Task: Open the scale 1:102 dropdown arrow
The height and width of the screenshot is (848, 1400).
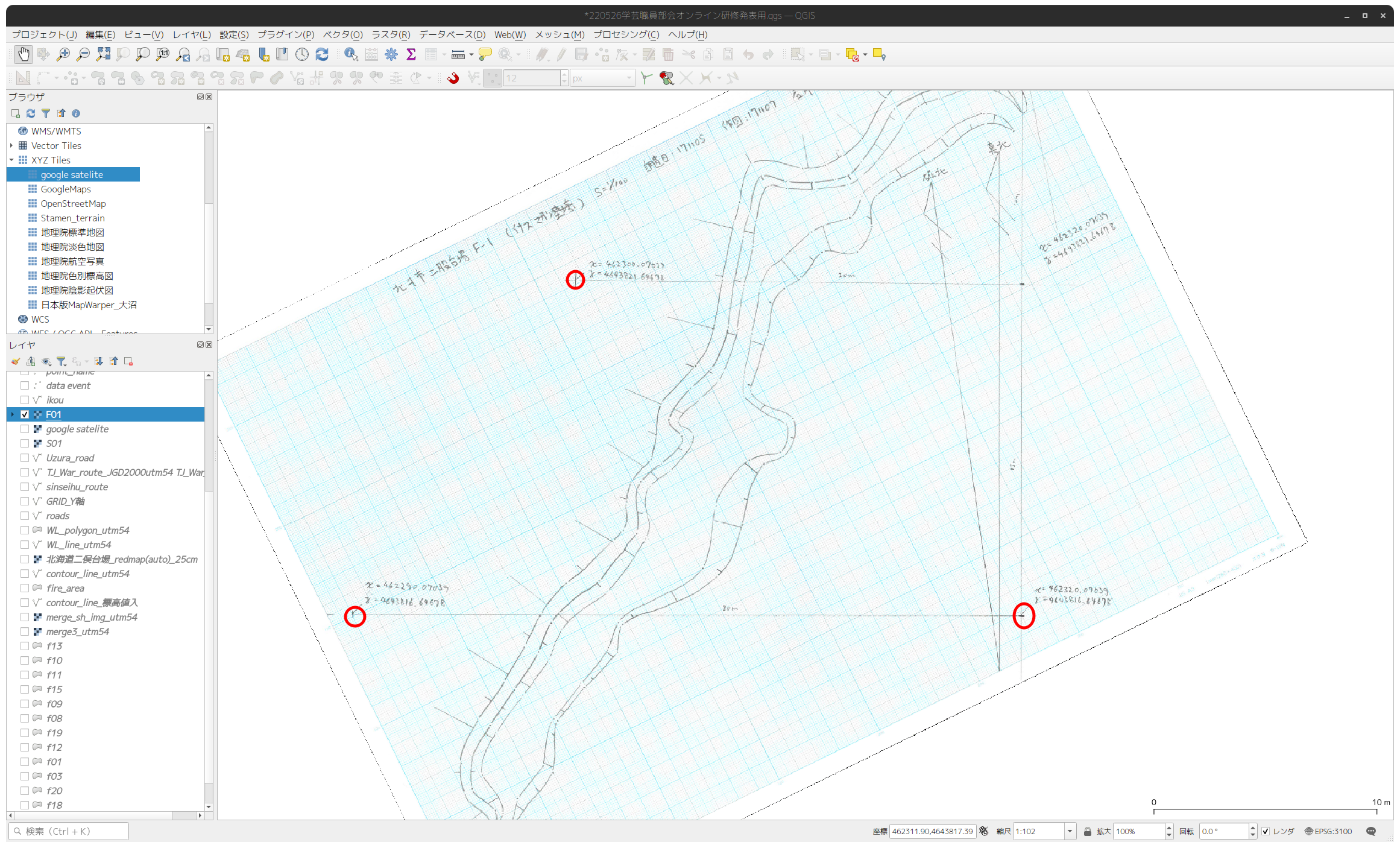Action: point(1070,831)
